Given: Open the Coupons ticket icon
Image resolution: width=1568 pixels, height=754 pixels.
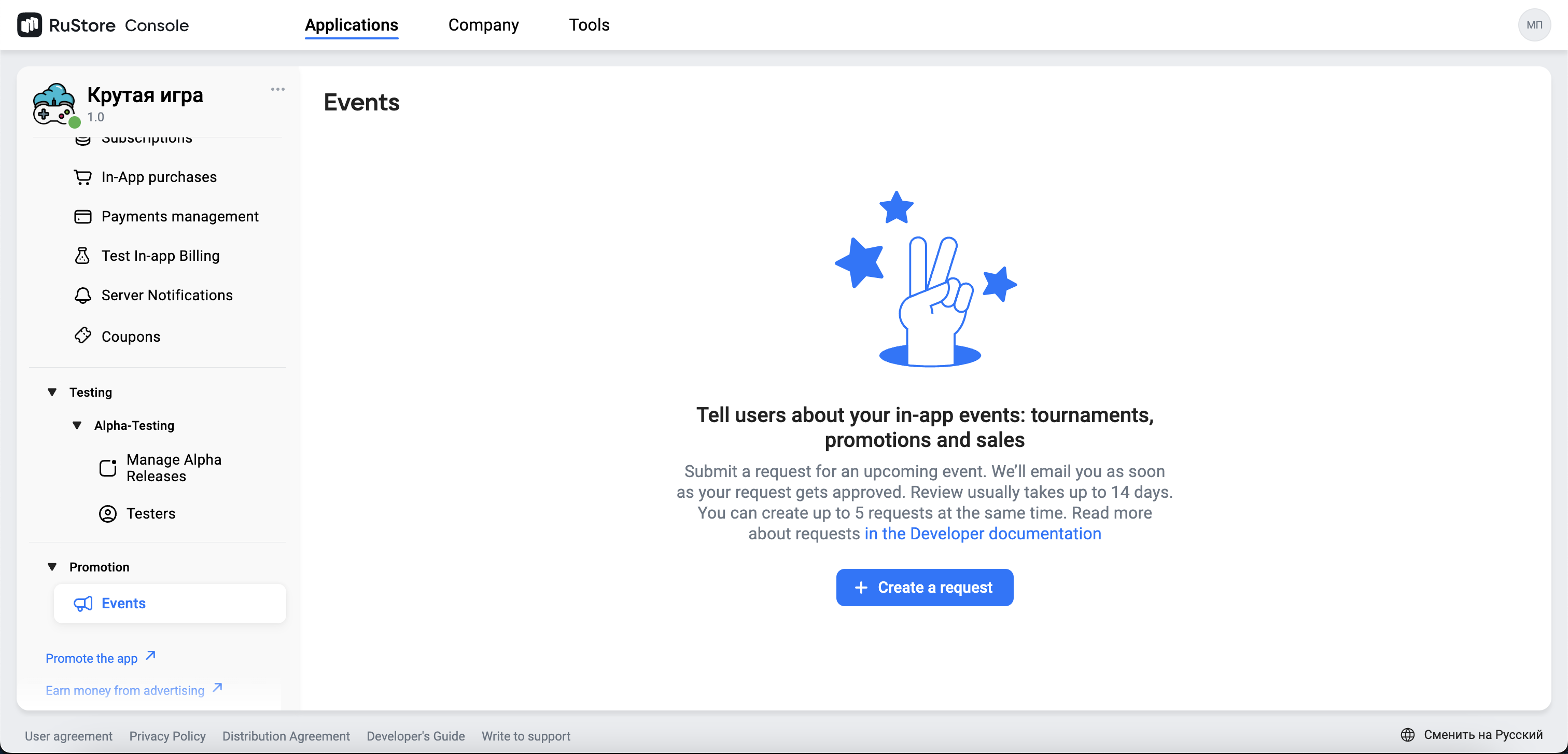Looking at the screenshot, I should pyautogui.click(x=83, y=336).
